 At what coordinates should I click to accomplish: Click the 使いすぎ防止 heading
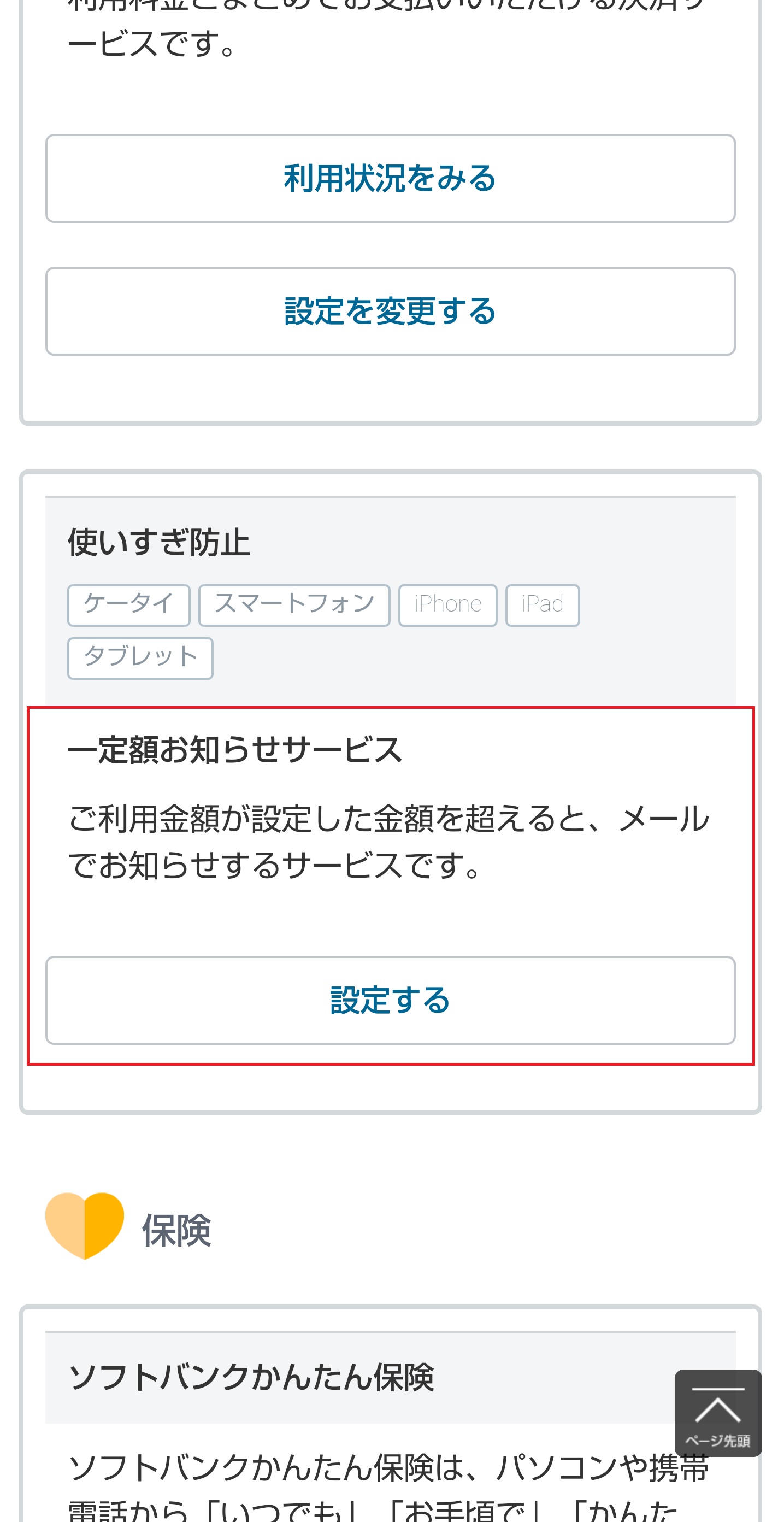pyautogui.click(x=159, y=542)
